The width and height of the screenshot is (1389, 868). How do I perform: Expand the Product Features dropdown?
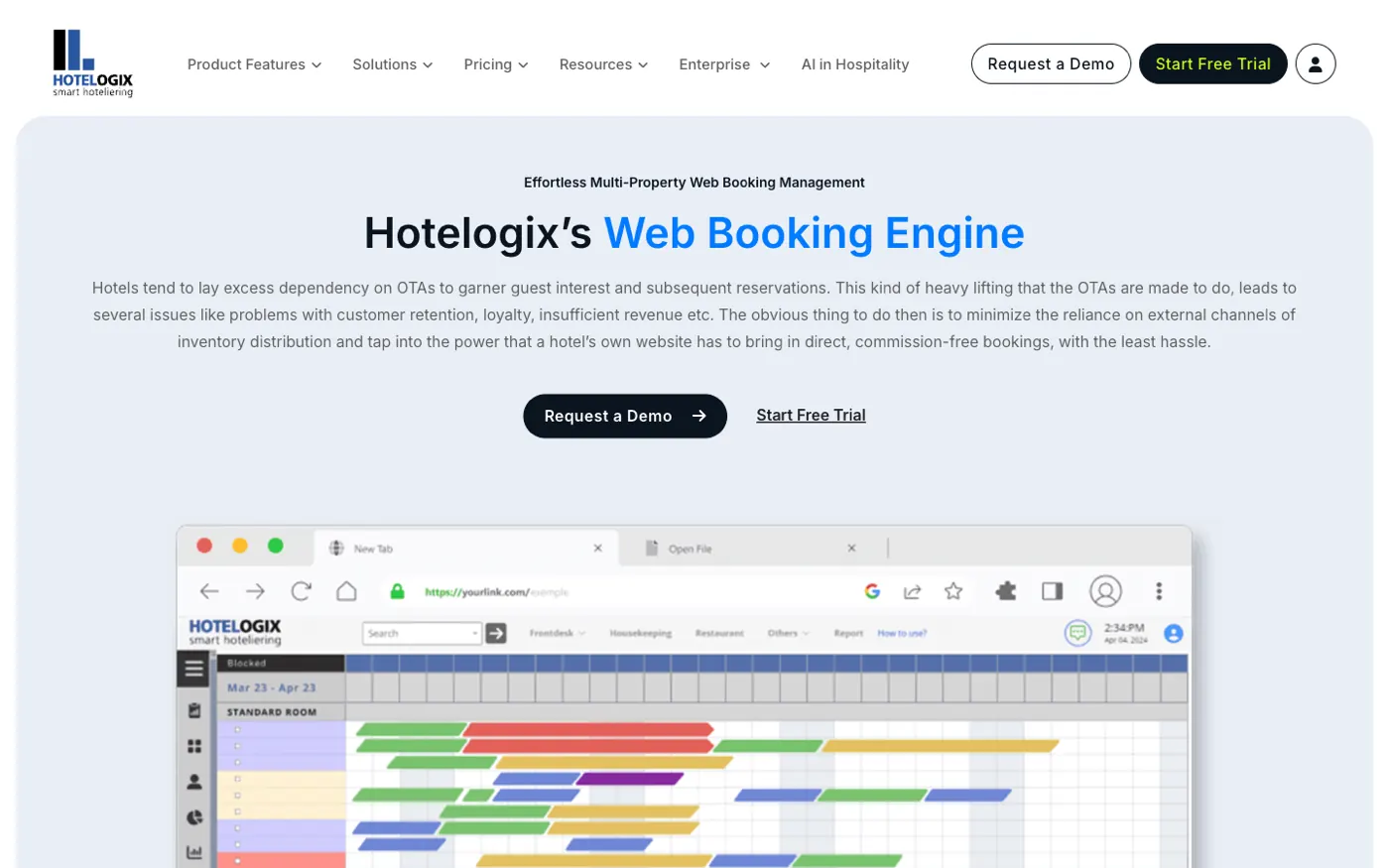click(254, 64)
